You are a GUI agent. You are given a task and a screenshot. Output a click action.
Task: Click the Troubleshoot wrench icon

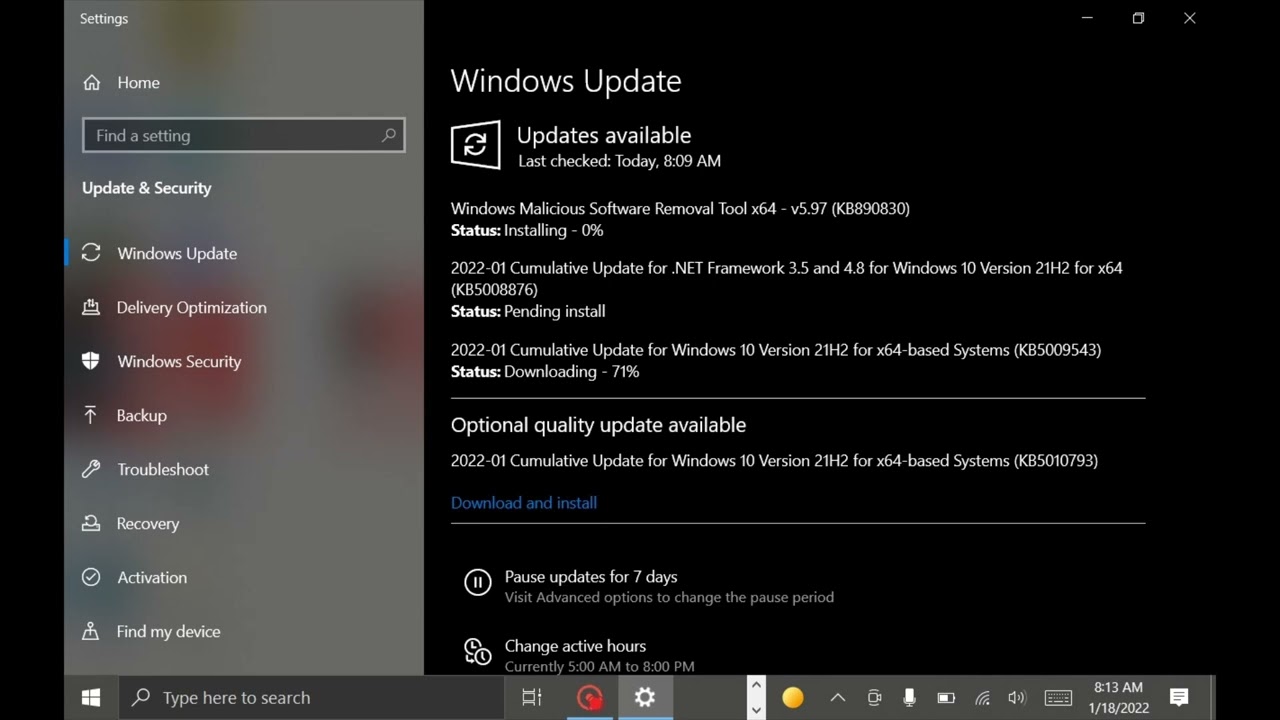tap(91, 469)
